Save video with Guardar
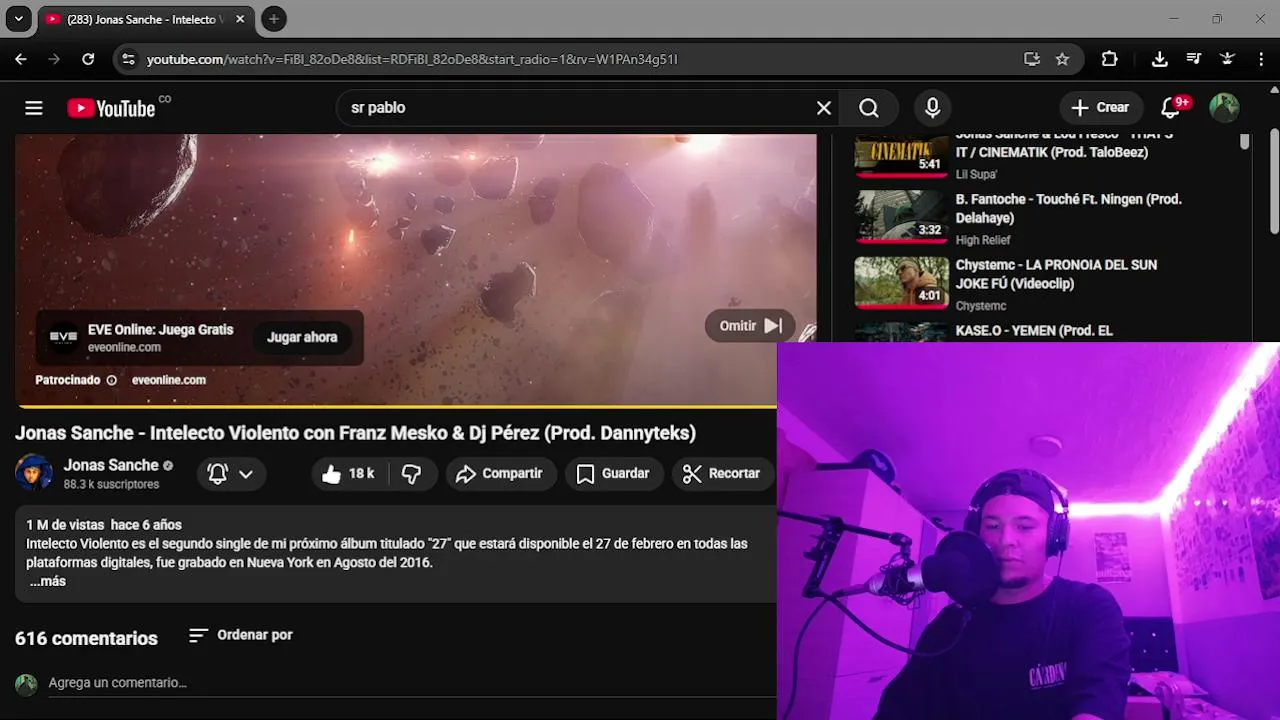 (x=613, y=474)
